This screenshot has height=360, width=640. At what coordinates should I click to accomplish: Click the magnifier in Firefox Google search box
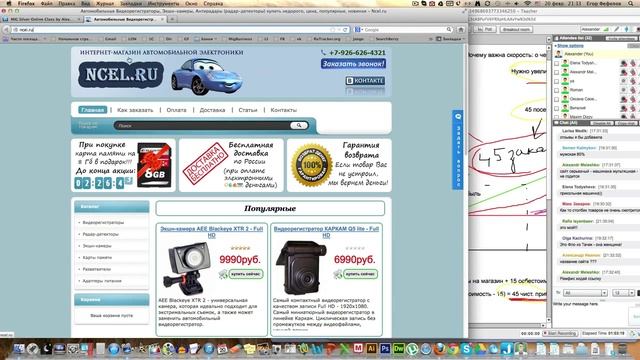[449, 30]
